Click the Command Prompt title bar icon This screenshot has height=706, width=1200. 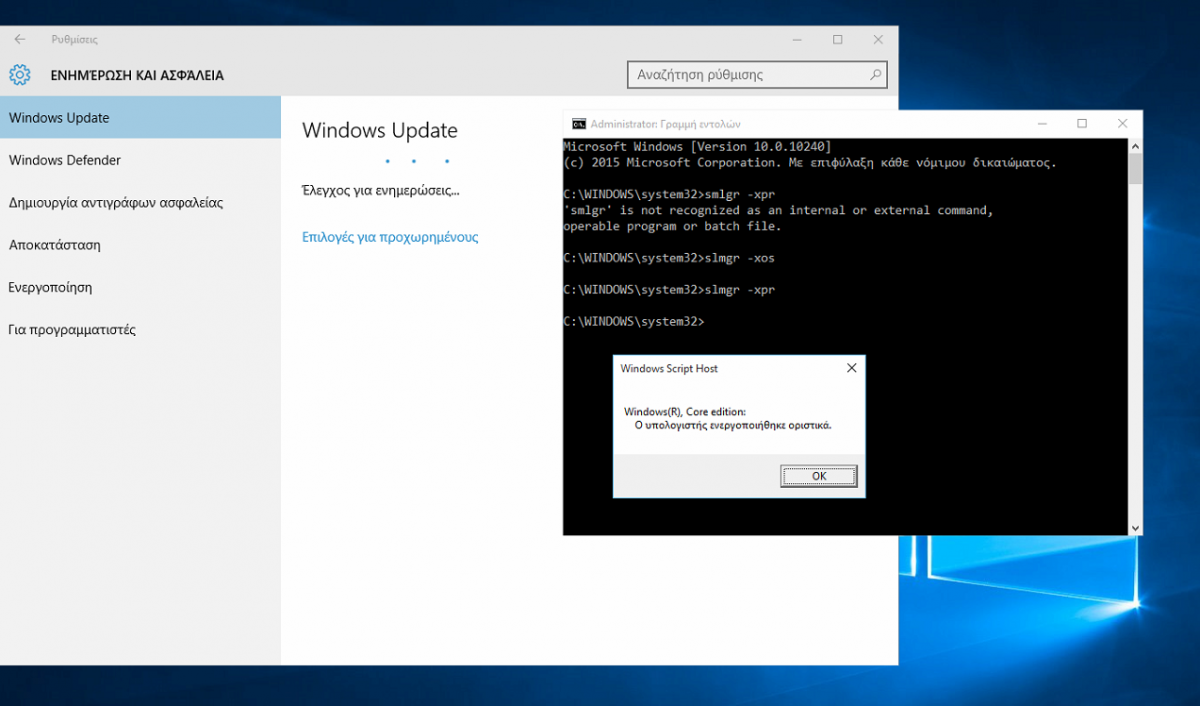click(x=578, y=124)
